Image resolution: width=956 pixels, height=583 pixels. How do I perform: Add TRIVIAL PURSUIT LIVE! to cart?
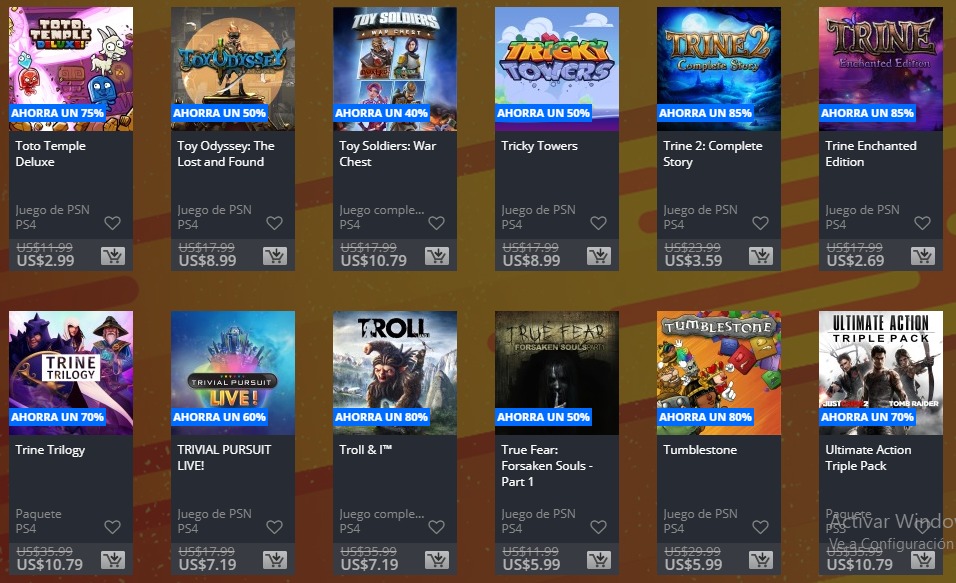(x=275, y=560)
